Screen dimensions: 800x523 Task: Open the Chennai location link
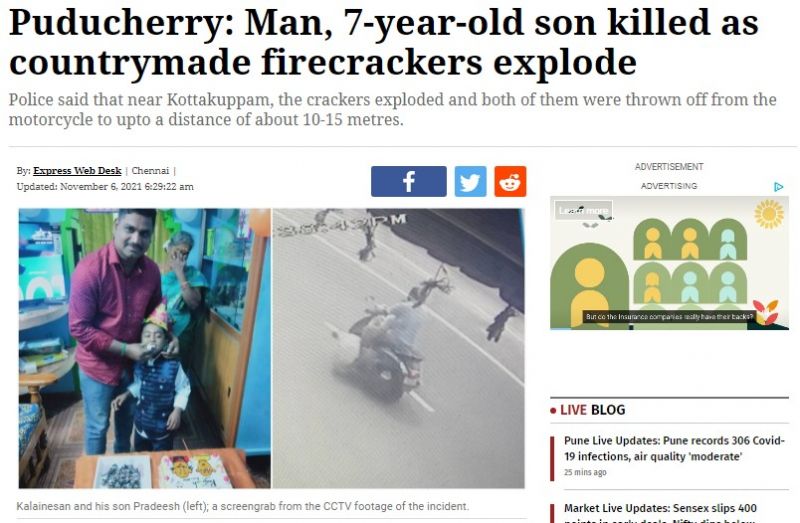point(150,171)
